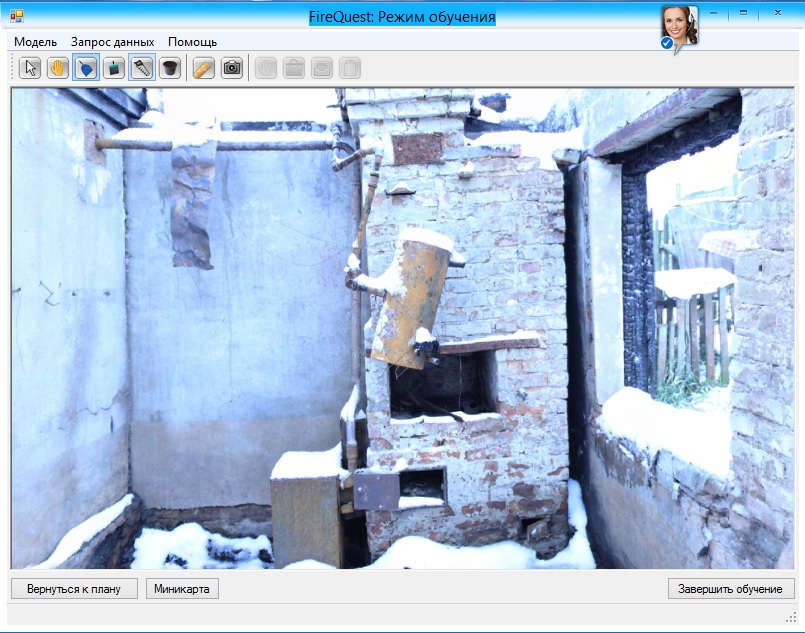Open the Модель menu
Image resolution: width=805 pixels, height=633 pixels.
[x=35, y=42]
